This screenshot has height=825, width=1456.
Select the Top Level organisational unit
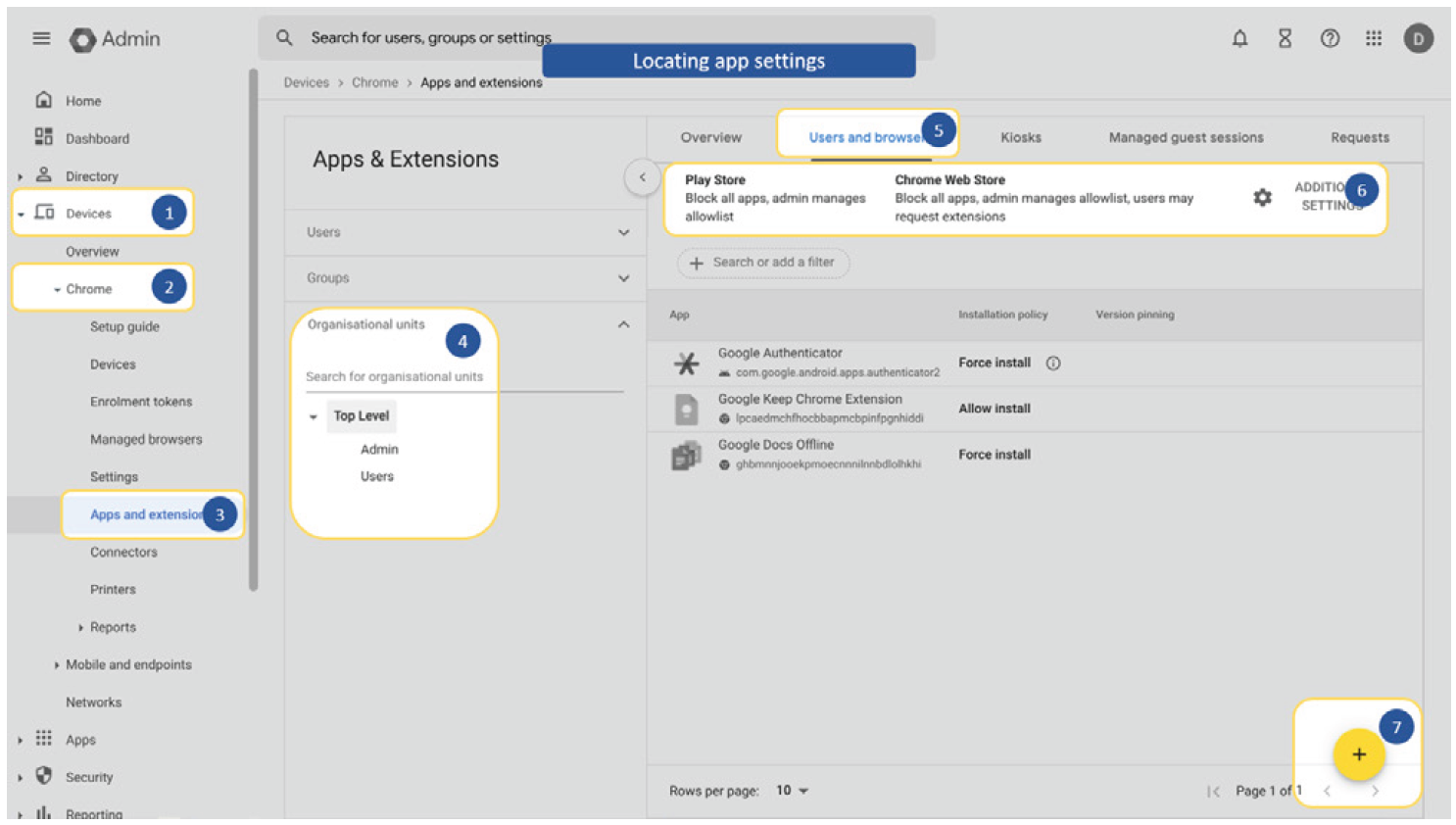[362, 415]
